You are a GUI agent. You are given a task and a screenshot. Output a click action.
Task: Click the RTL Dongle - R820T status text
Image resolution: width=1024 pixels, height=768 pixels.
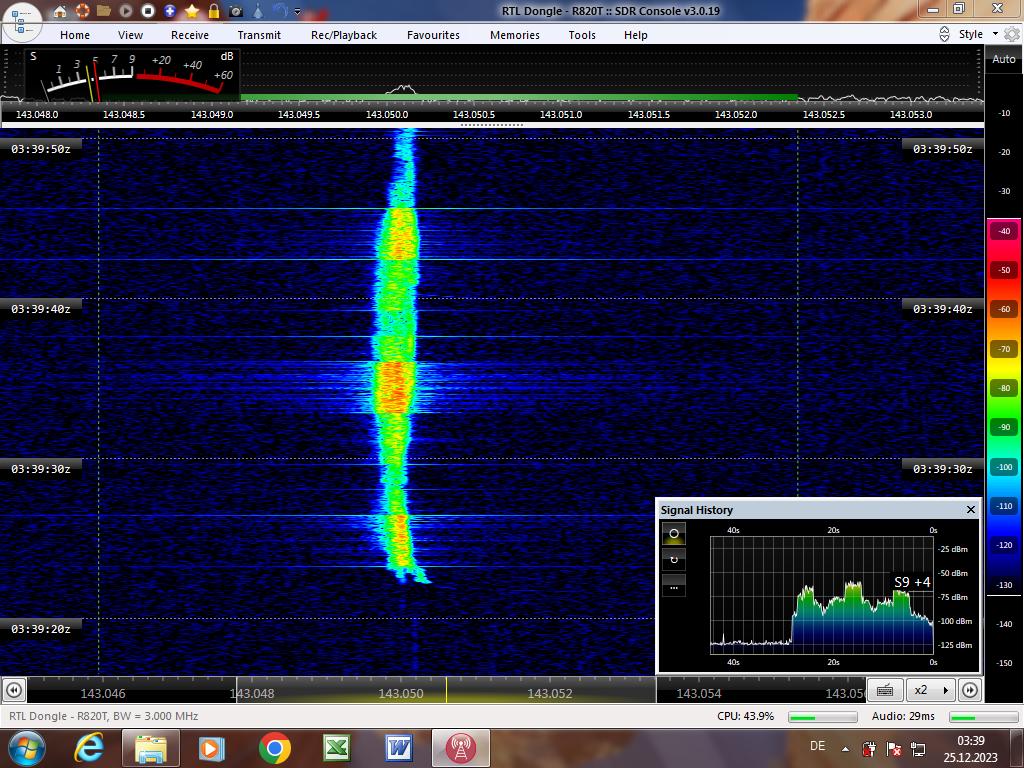tap(104, 716)
